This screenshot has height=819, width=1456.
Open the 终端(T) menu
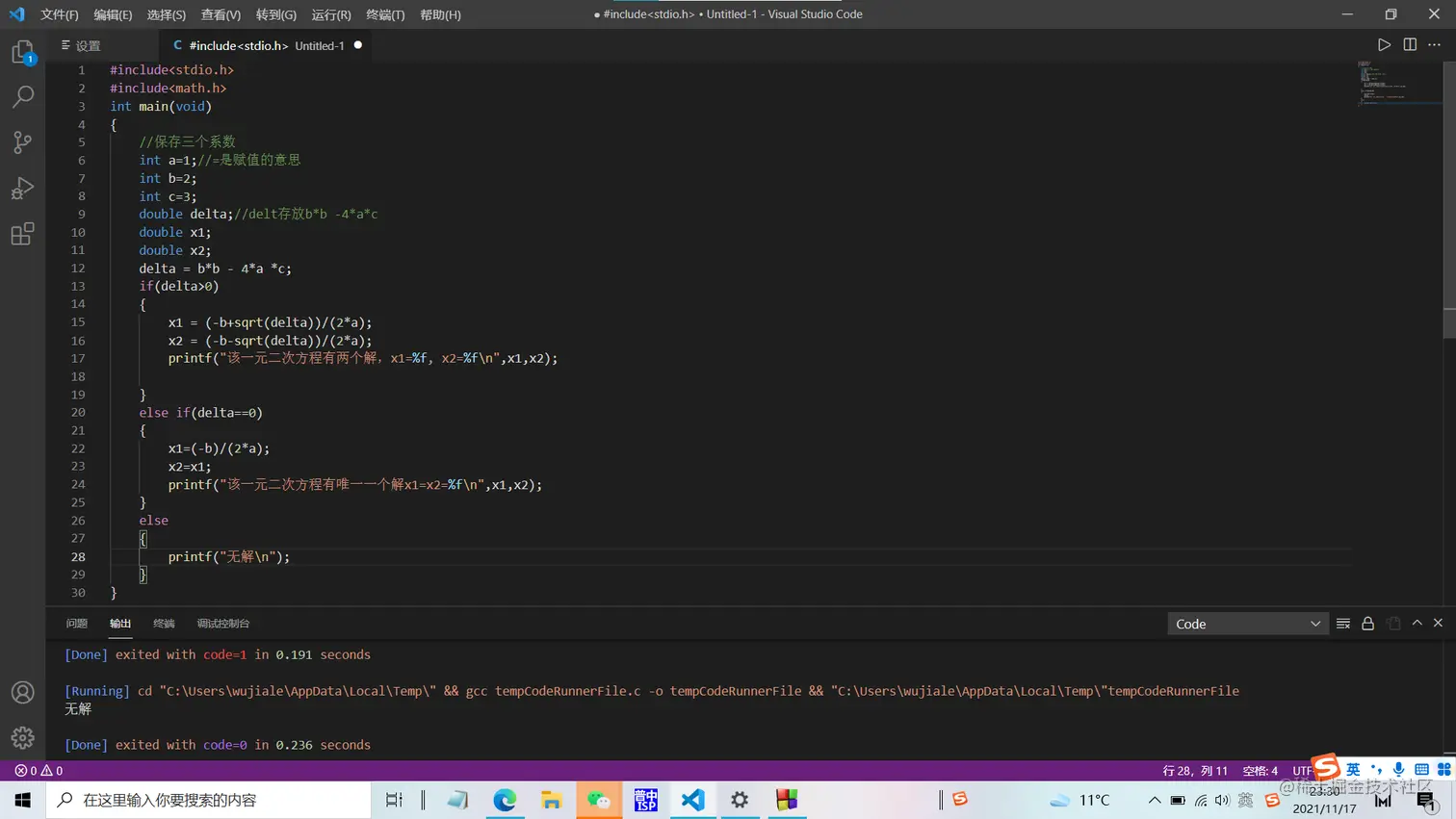click(x=385, y=14)
